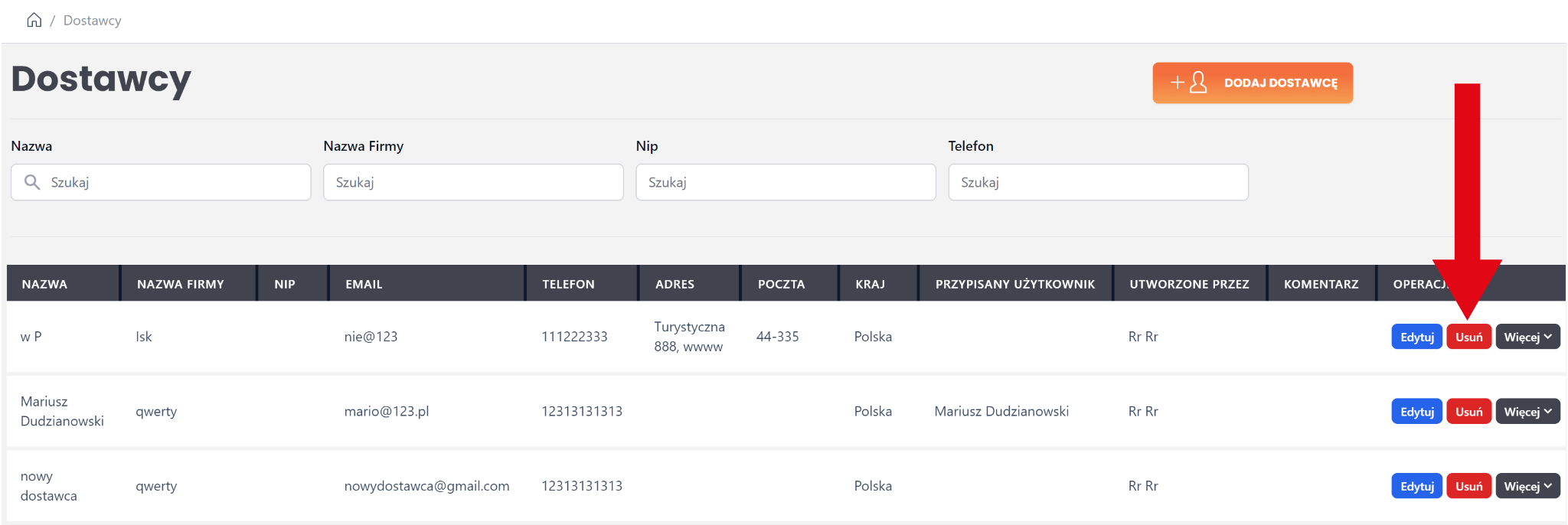Select the Nip search input
This screenshot has width=1568, height=525.
coord(786,182)
